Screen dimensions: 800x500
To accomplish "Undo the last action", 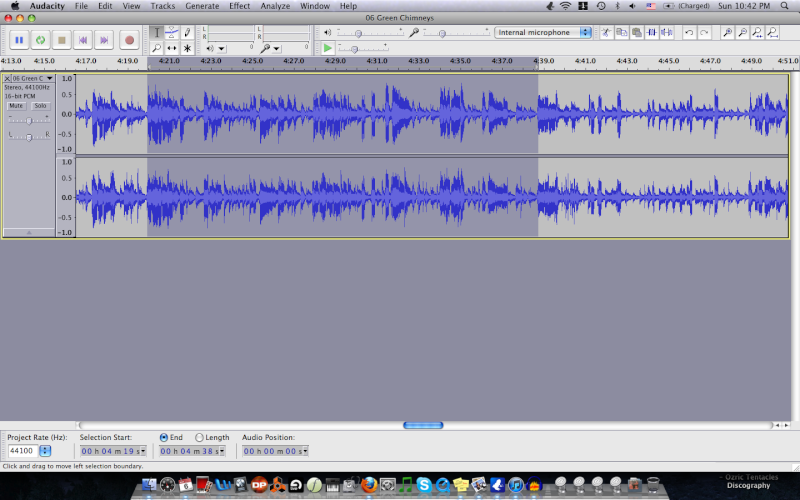I will [689, 33].
